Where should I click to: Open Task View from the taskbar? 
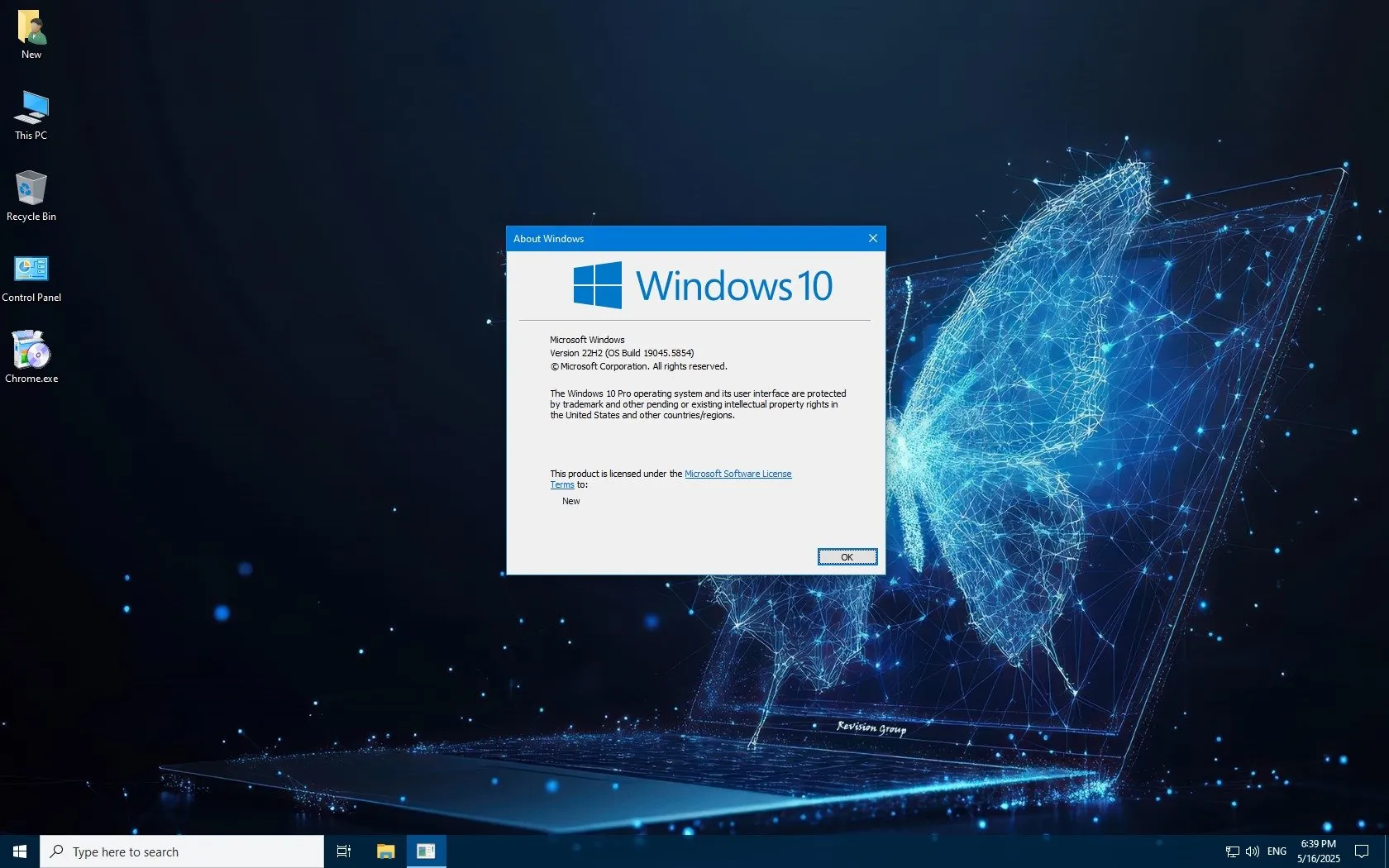click(343, 851)
